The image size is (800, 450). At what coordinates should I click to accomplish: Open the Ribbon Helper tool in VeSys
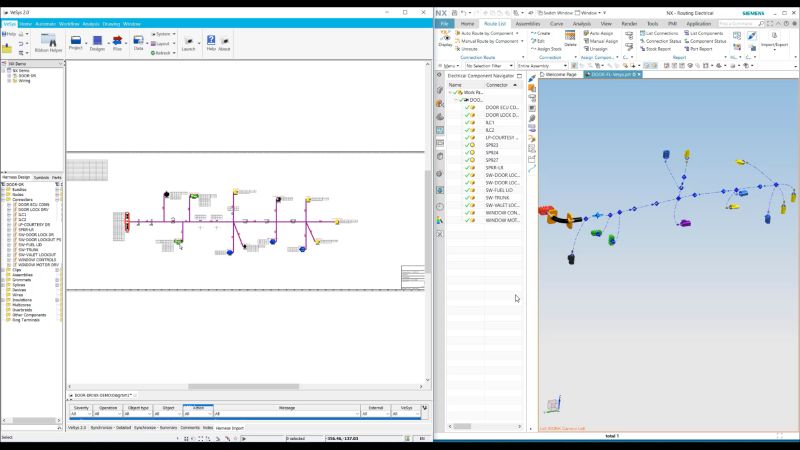click(48, 43)
